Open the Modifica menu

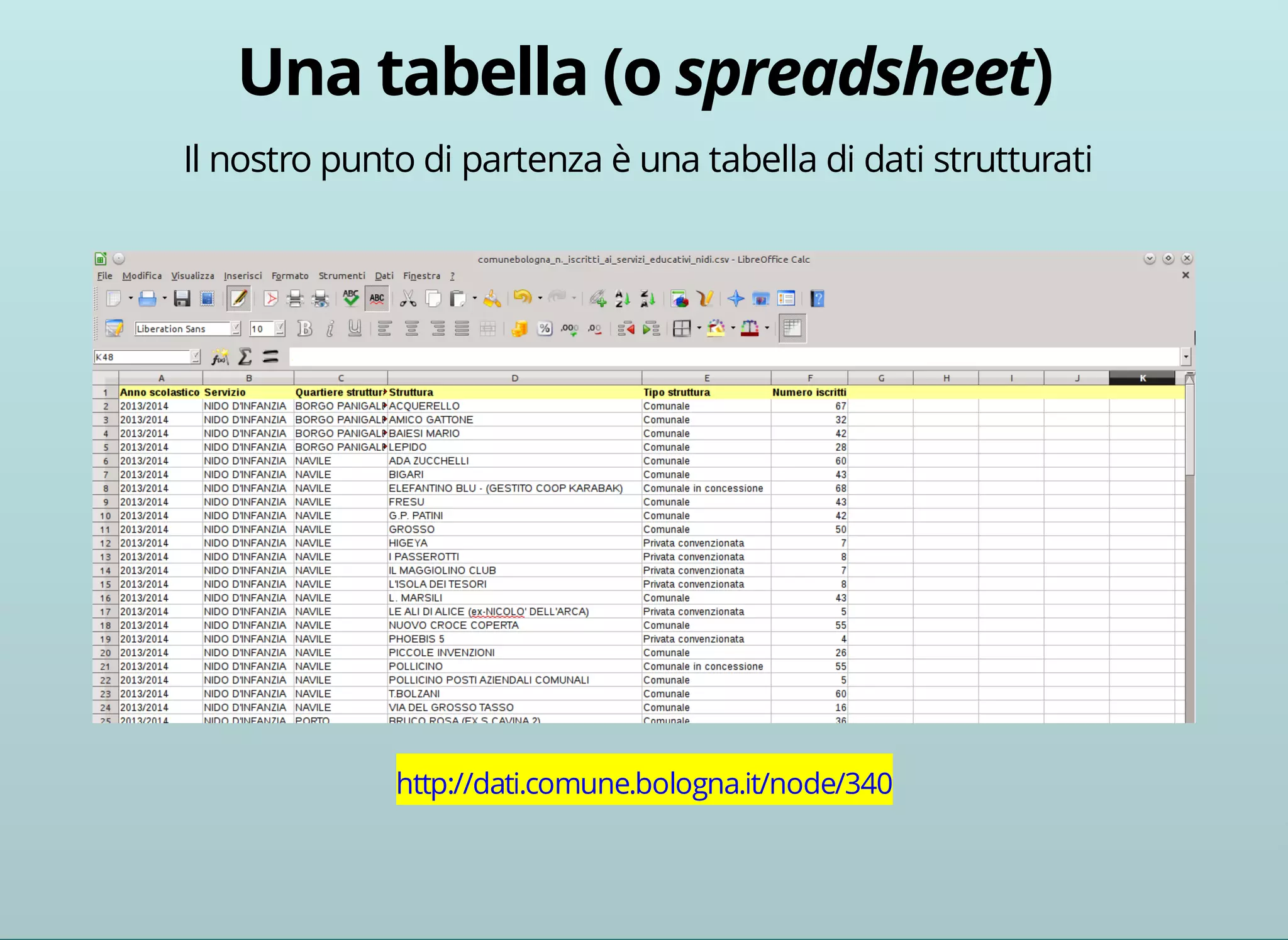[x=142, y=276]
